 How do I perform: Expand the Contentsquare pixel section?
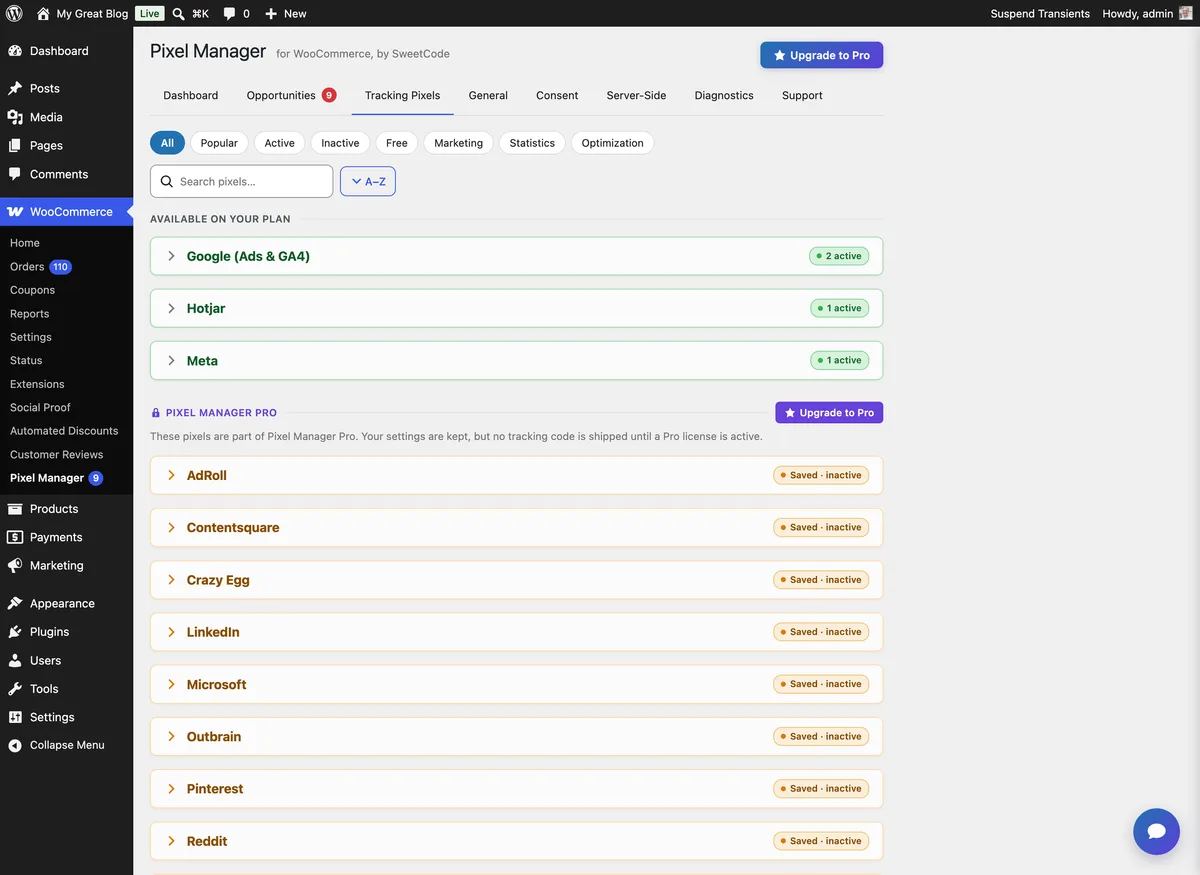click(x=516, y=527)
